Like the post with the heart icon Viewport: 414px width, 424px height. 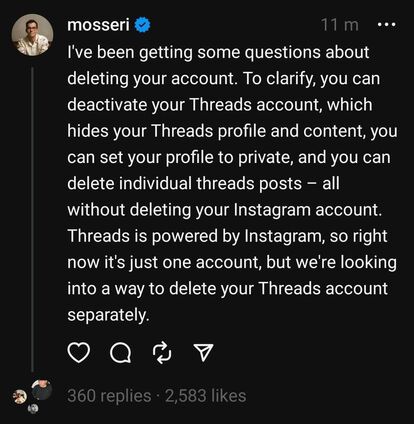[x=79, y=353]
